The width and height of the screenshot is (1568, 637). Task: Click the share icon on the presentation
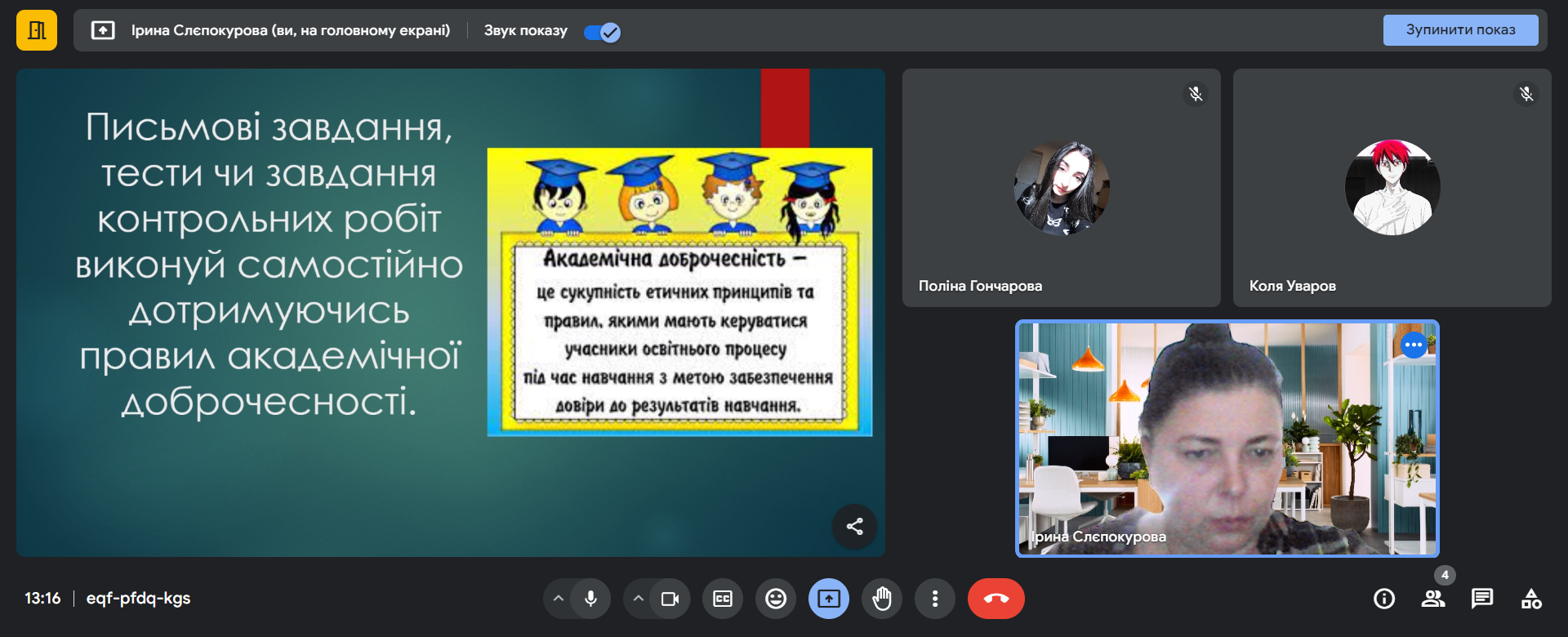click(x=854, y=527)
